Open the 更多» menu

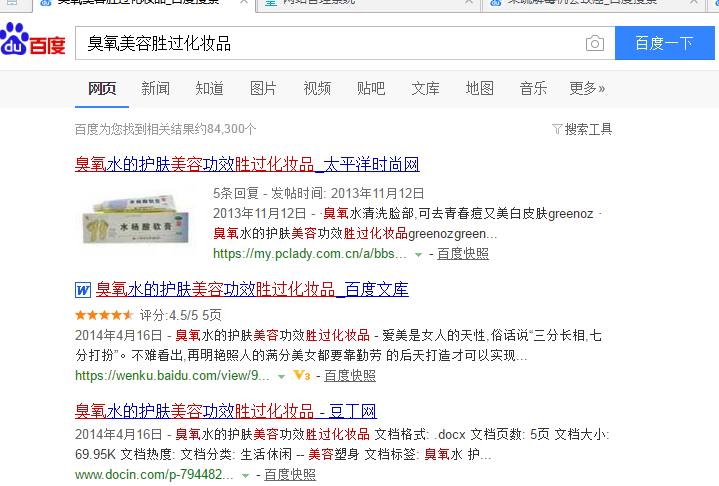(587, 88)
